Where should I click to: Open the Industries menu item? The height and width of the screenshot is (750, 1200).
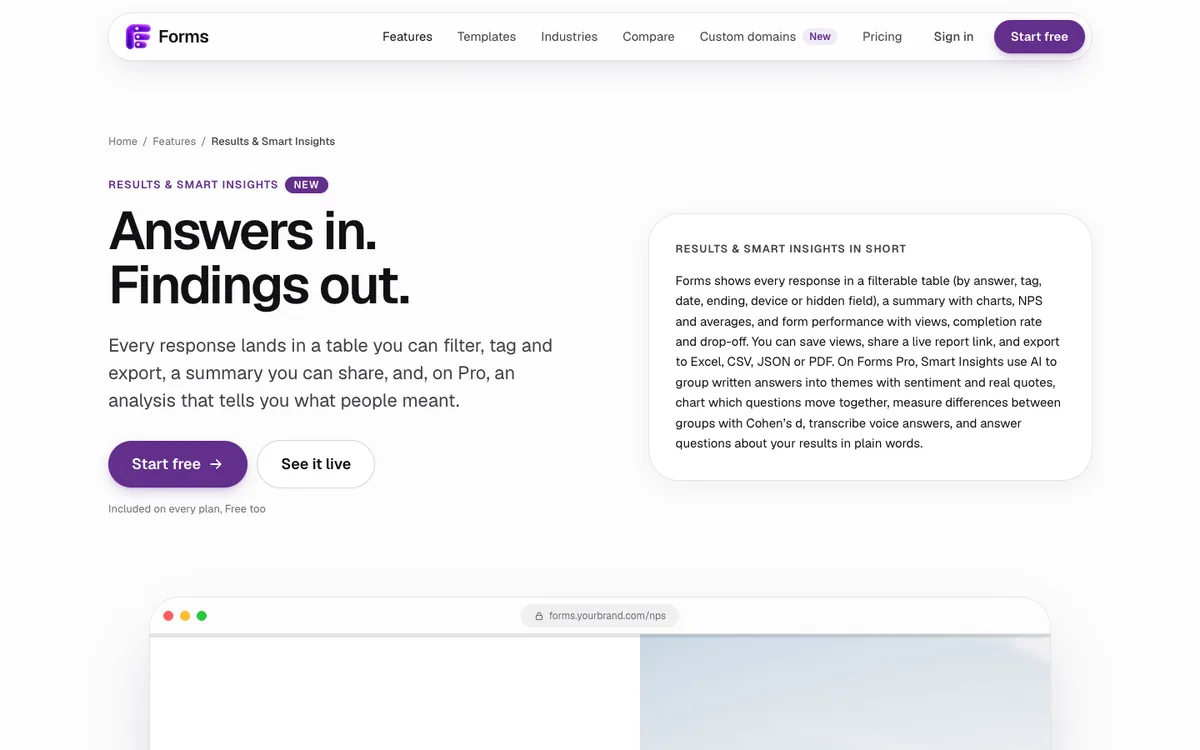point(569,37)
